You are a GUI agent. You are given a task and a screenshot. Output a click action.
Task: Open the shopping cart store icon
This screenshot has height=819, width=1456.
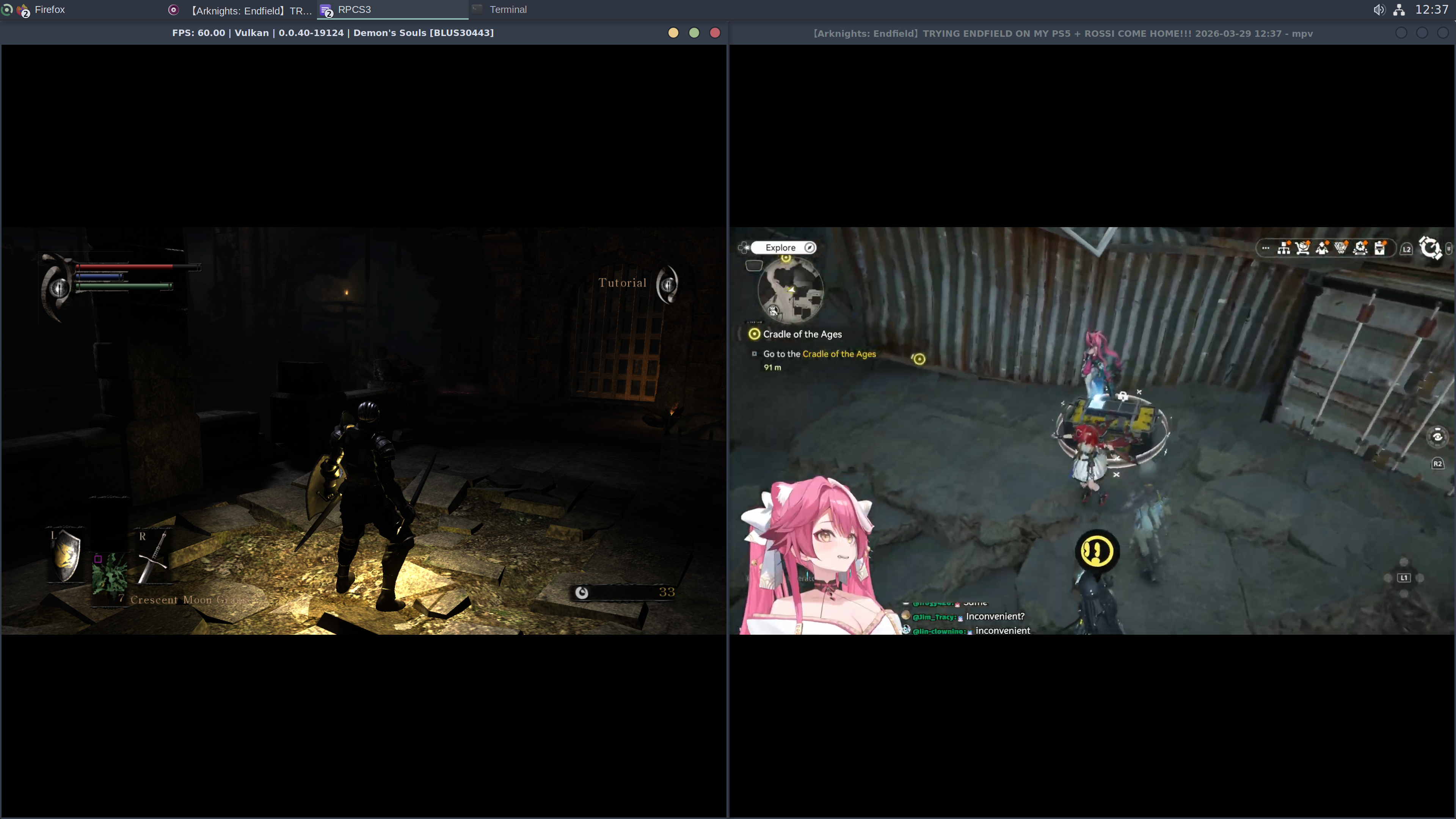[1303, 248]
